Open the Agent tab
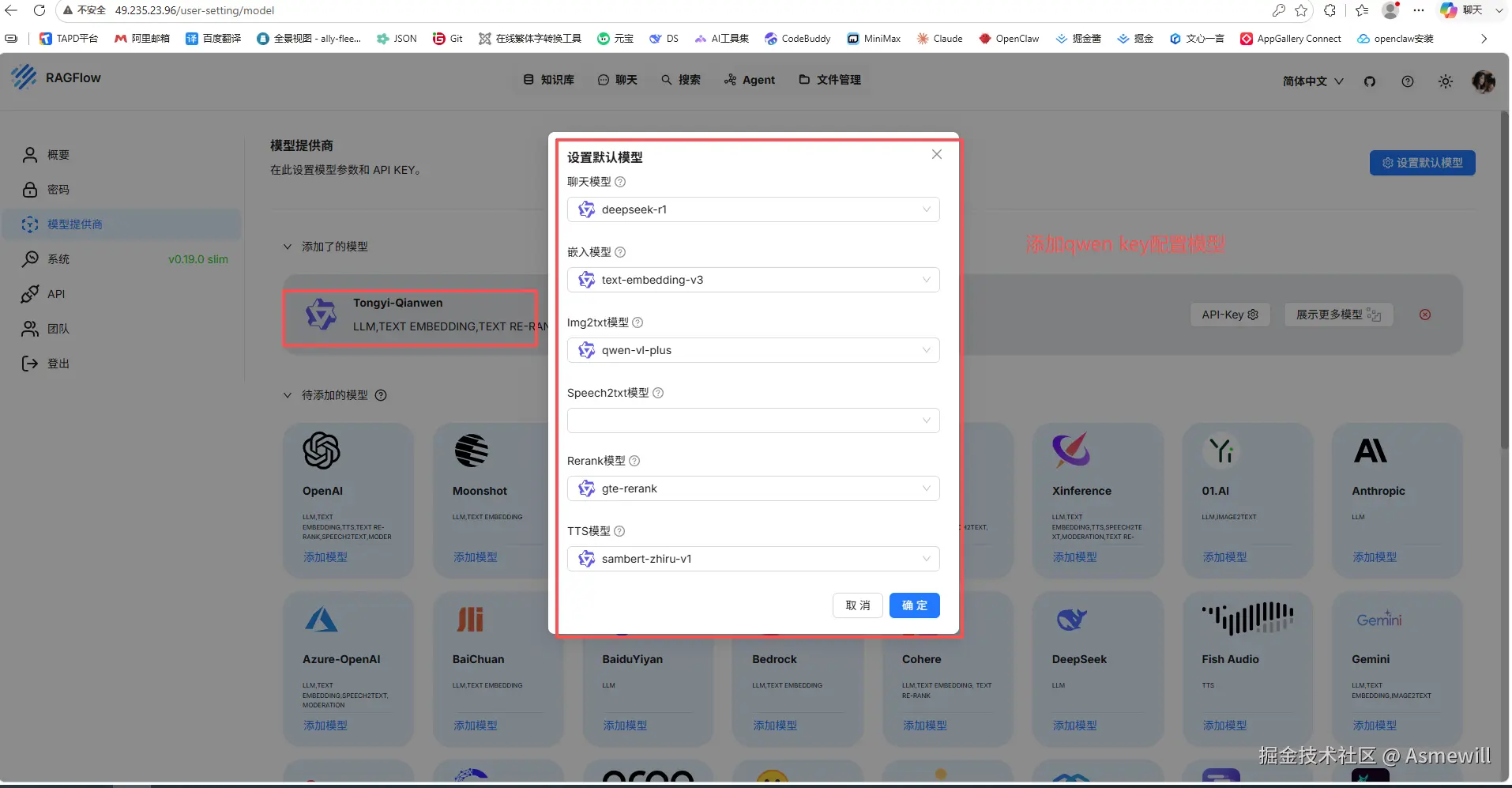1512x788 pixels. [x=750, y=80]
